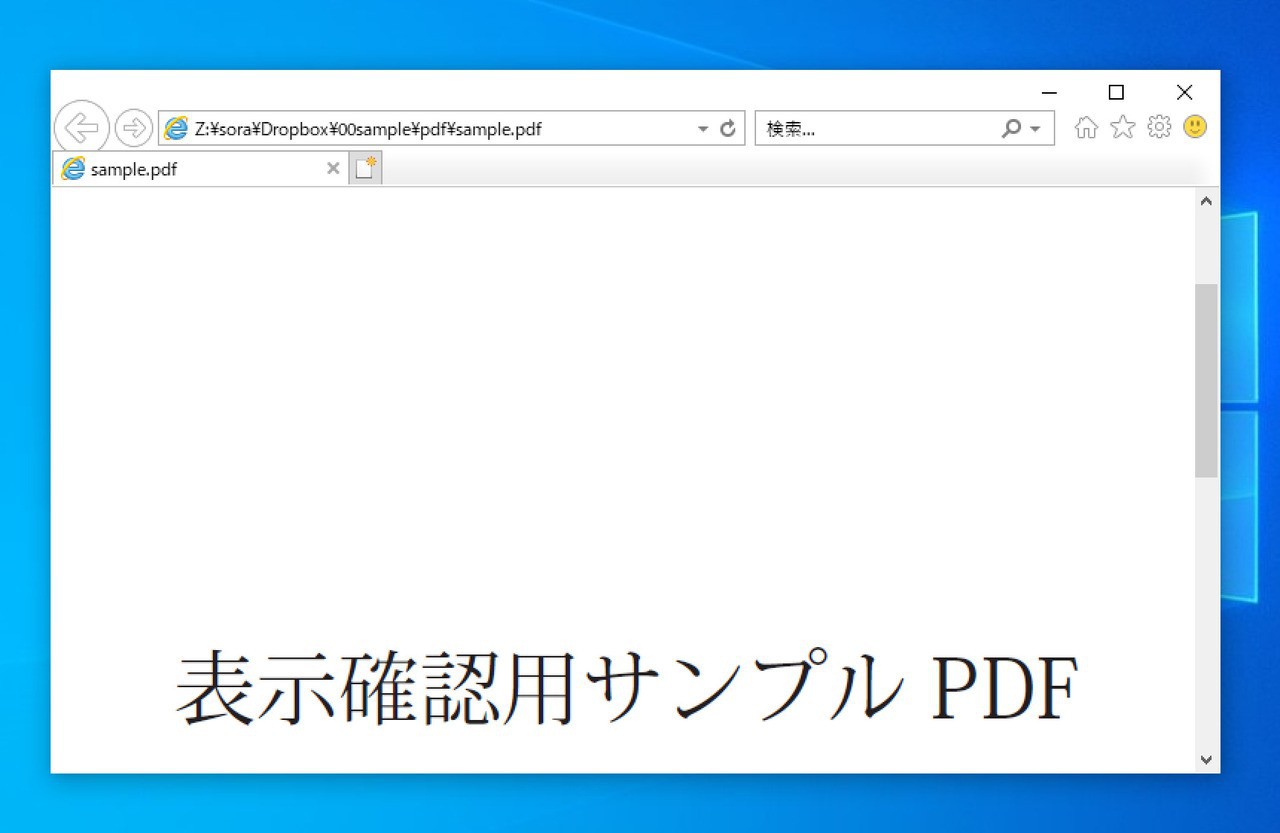Viewport: 1280px width, 833px height.
Task: Expand the address bar autocomplete dropdown
Action: click(x=703, y=129)
